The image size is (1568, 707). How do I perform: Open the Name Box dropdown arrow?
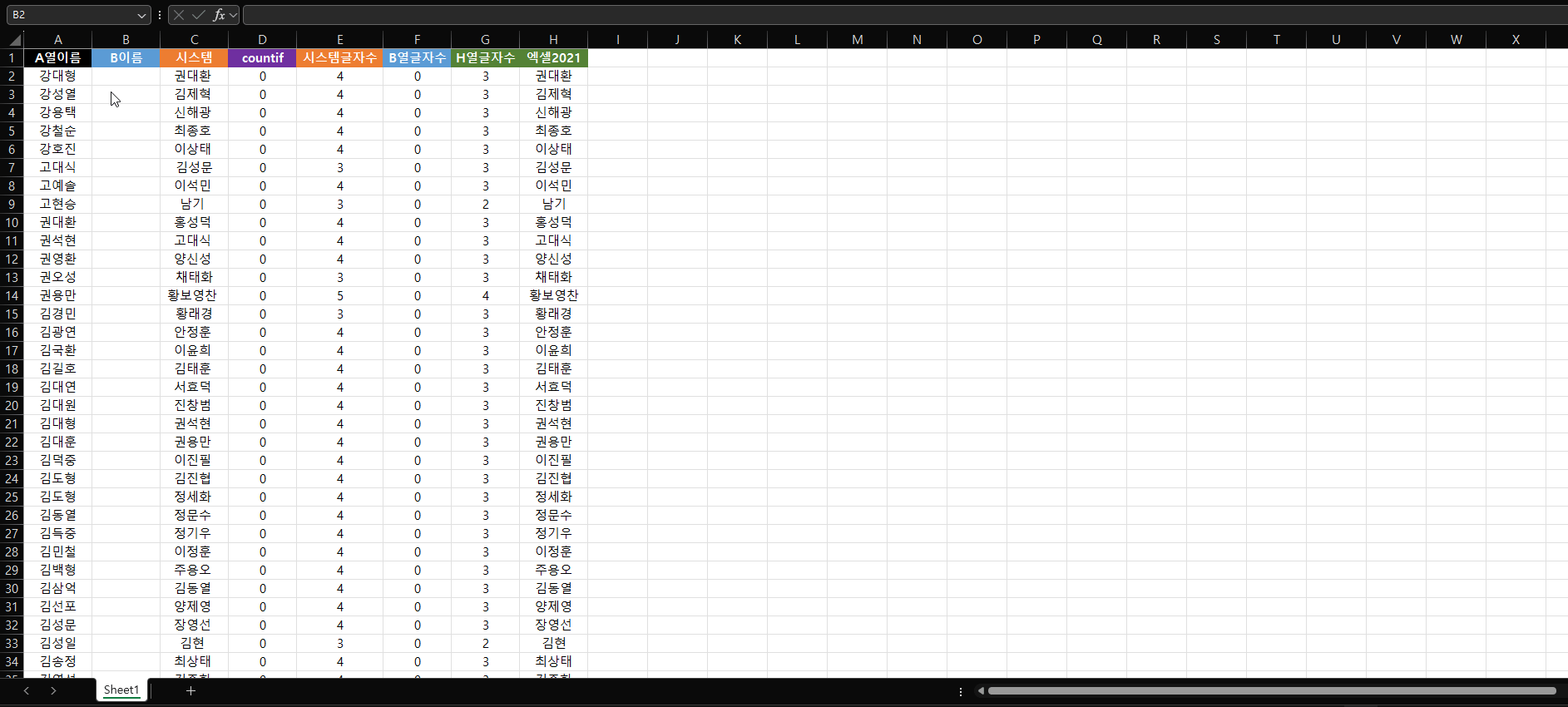click(141, 15)
